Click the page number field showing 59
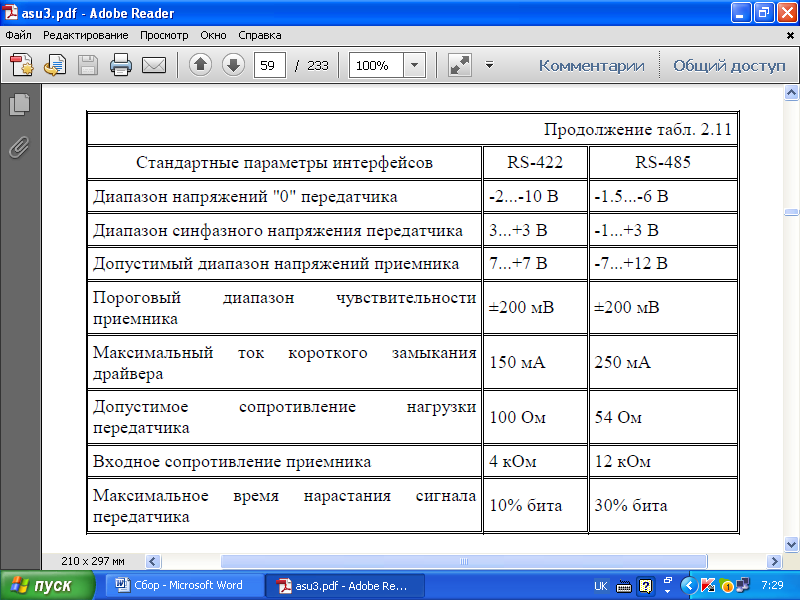 (x=269, y=65)
